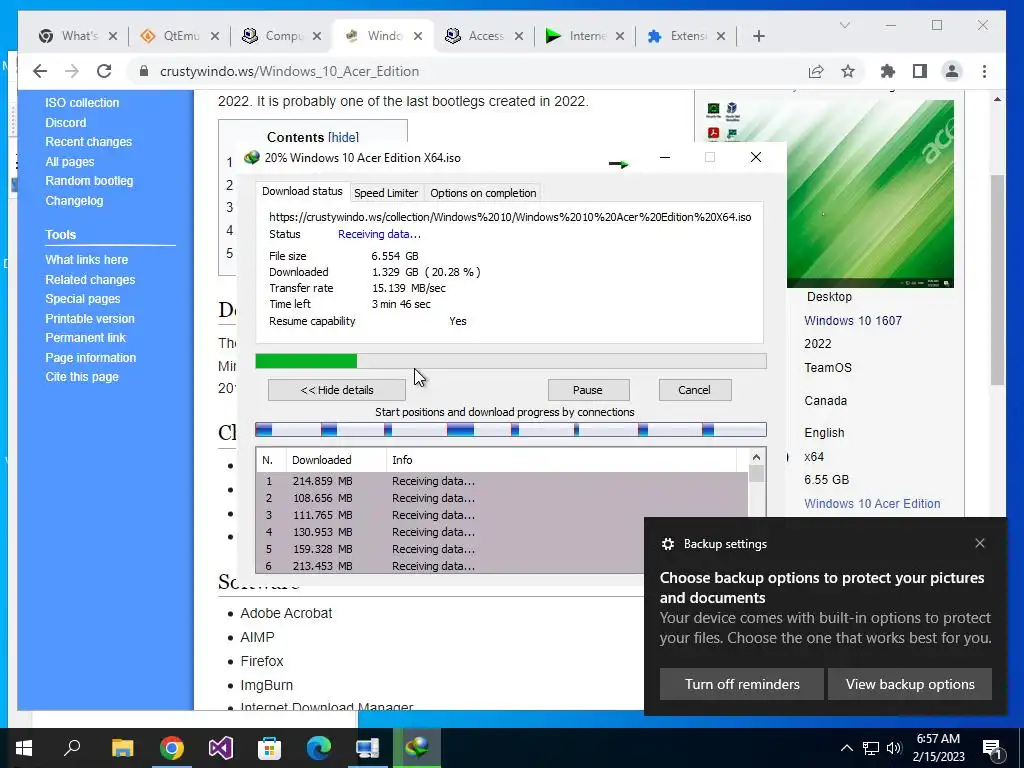Open the Windows 10 Acer Edition download link
This screenshot has width=1024, height=768.
click(872, 504)
